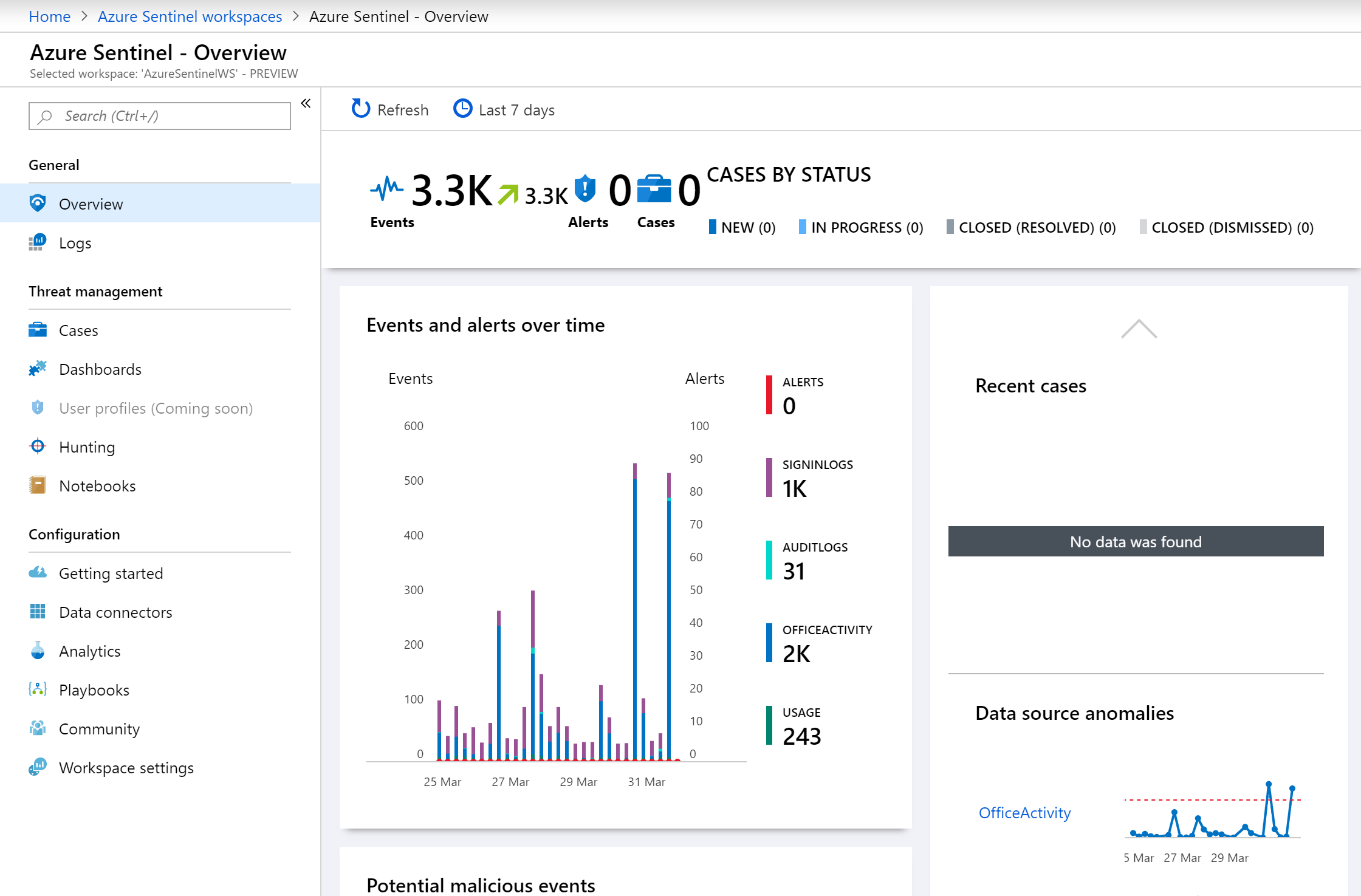Collapse the panel using the up chevron above Recent cases
The width and height of the screenshot is (1361, 896).
click(x=1139, y=329)
